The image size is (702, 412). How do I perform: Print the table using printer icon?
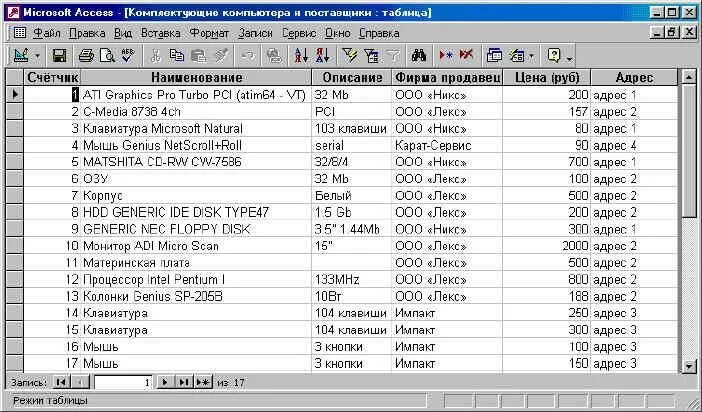[86, 56]
